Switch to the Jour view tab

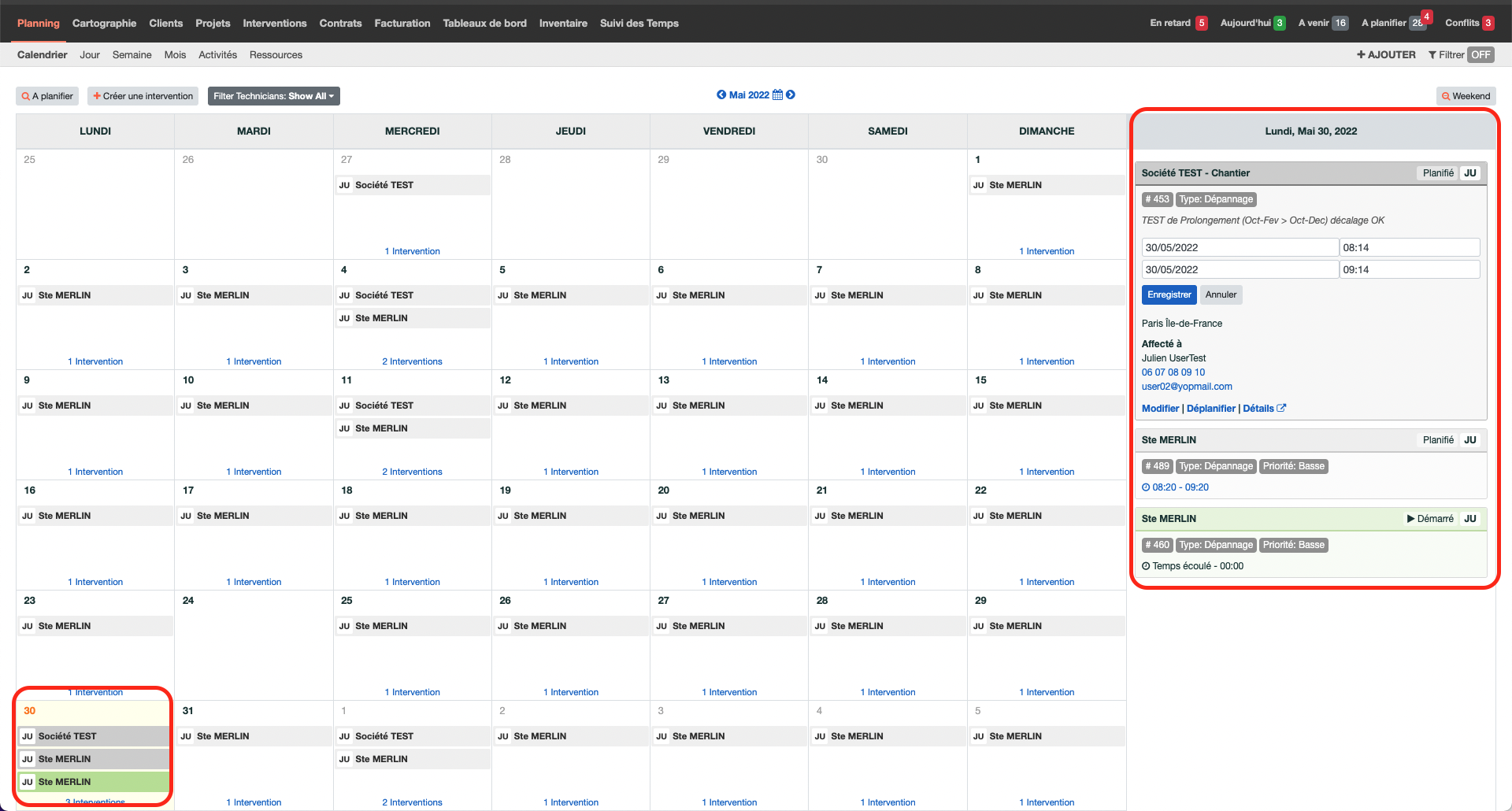90,55
